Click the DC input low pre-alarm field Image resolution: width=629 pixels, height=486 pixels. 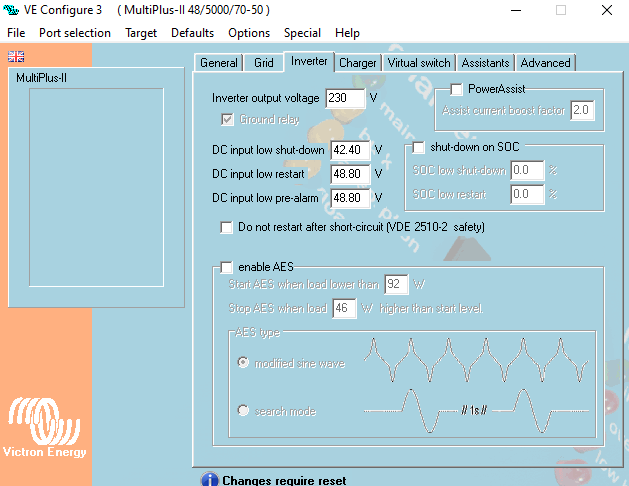(350, 198)
